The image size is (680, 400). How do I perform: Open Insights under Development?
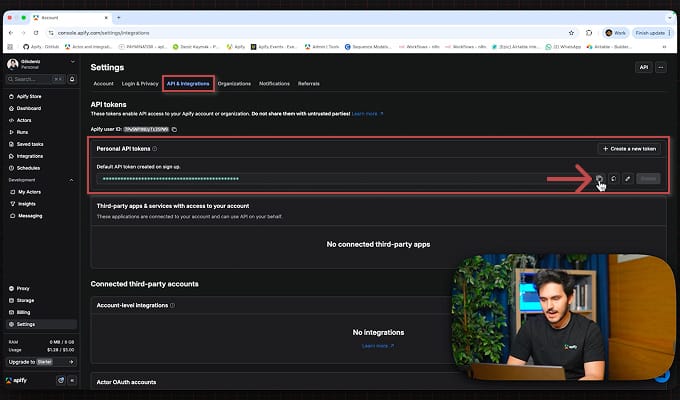tap(23, 204)
